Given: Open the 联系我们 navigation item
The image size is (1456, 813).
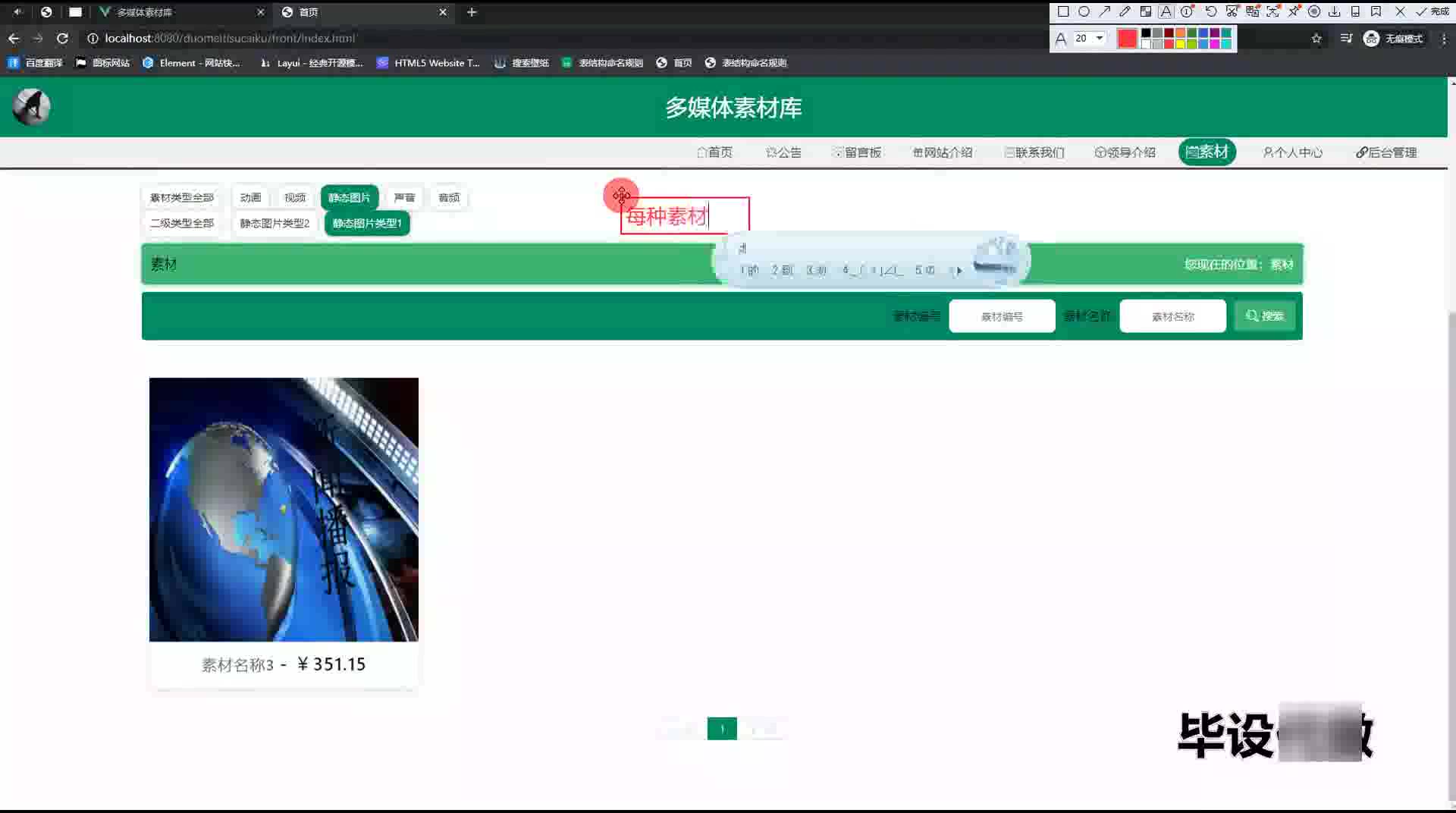Looking at the screenshot, I should point(1034,152).
